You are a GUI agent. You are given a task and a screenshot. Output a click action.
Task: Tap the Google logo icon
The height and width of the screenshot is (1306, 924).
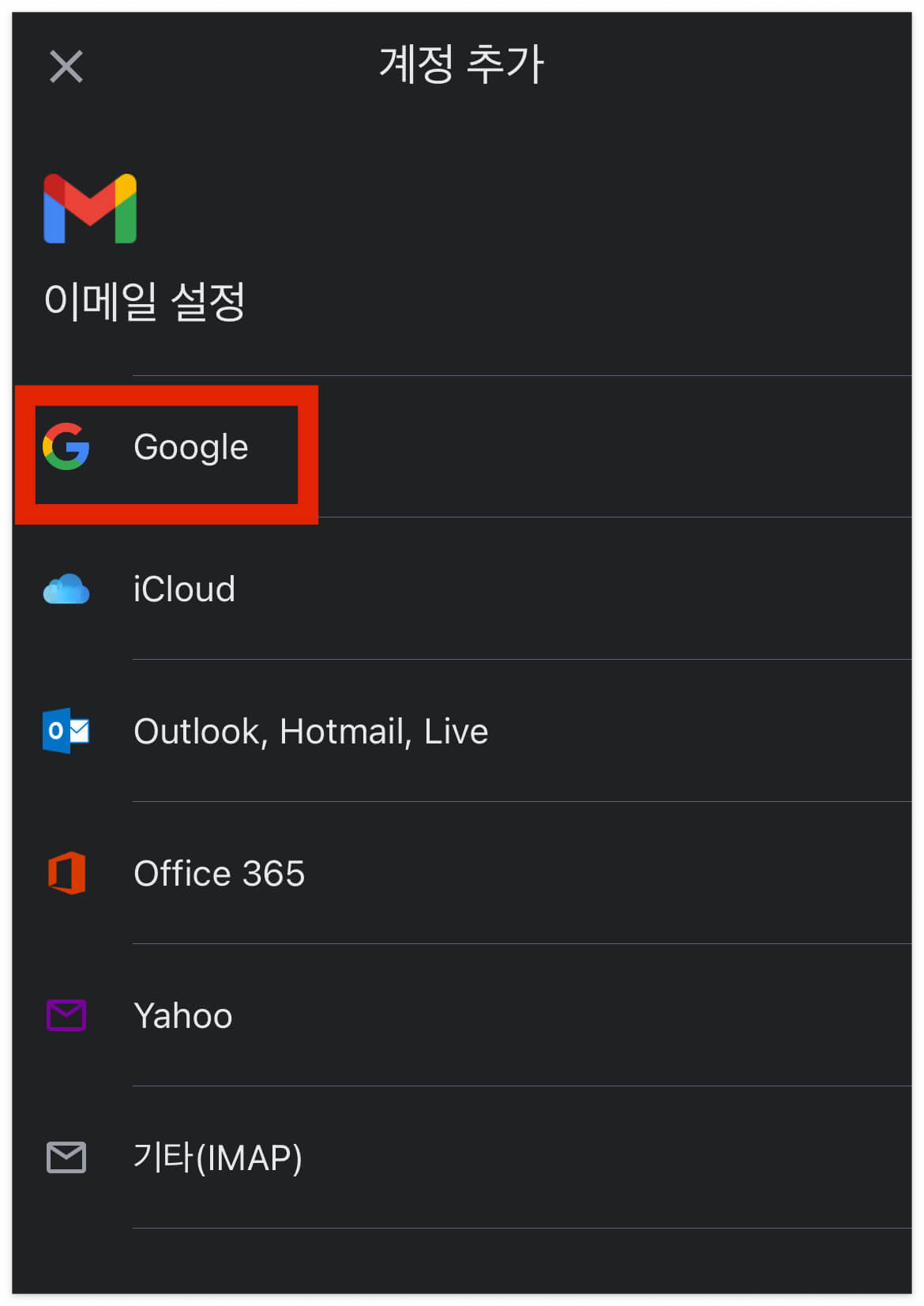pyautogui.click(x=66, y=446)
